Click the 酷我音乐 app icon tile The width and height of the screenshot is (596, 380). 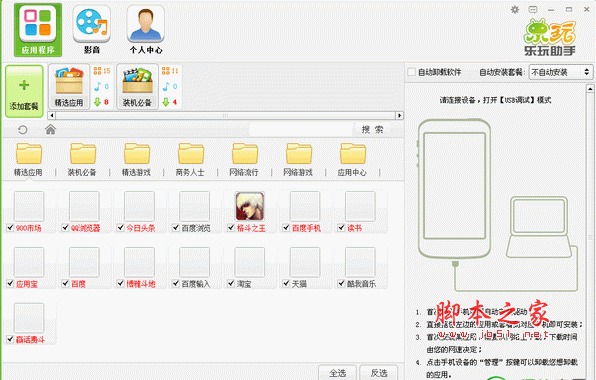[x=360, y=262]
